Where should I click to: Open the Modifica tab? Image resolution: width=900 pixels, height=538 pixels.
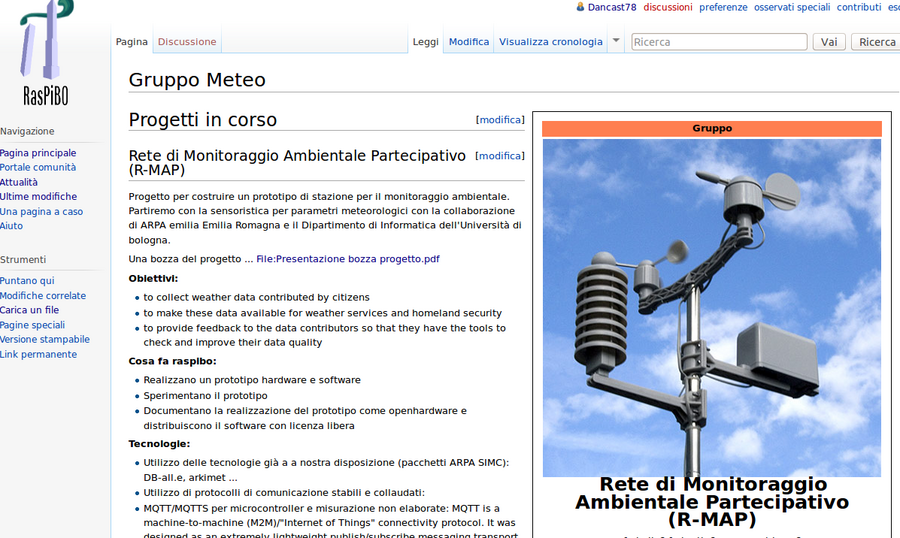(x=469, y=42)
